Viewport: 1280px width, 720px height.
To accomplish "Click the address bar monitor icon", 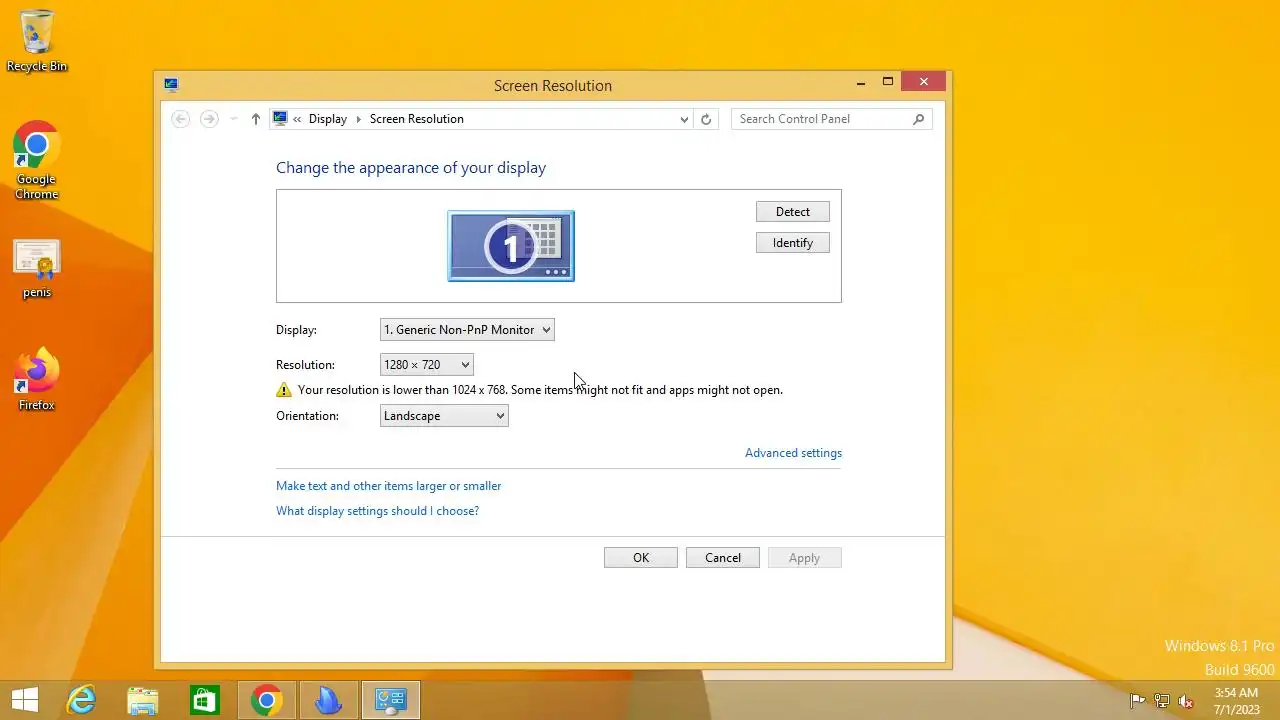I will pyautogui.click(x=280, y=119).
